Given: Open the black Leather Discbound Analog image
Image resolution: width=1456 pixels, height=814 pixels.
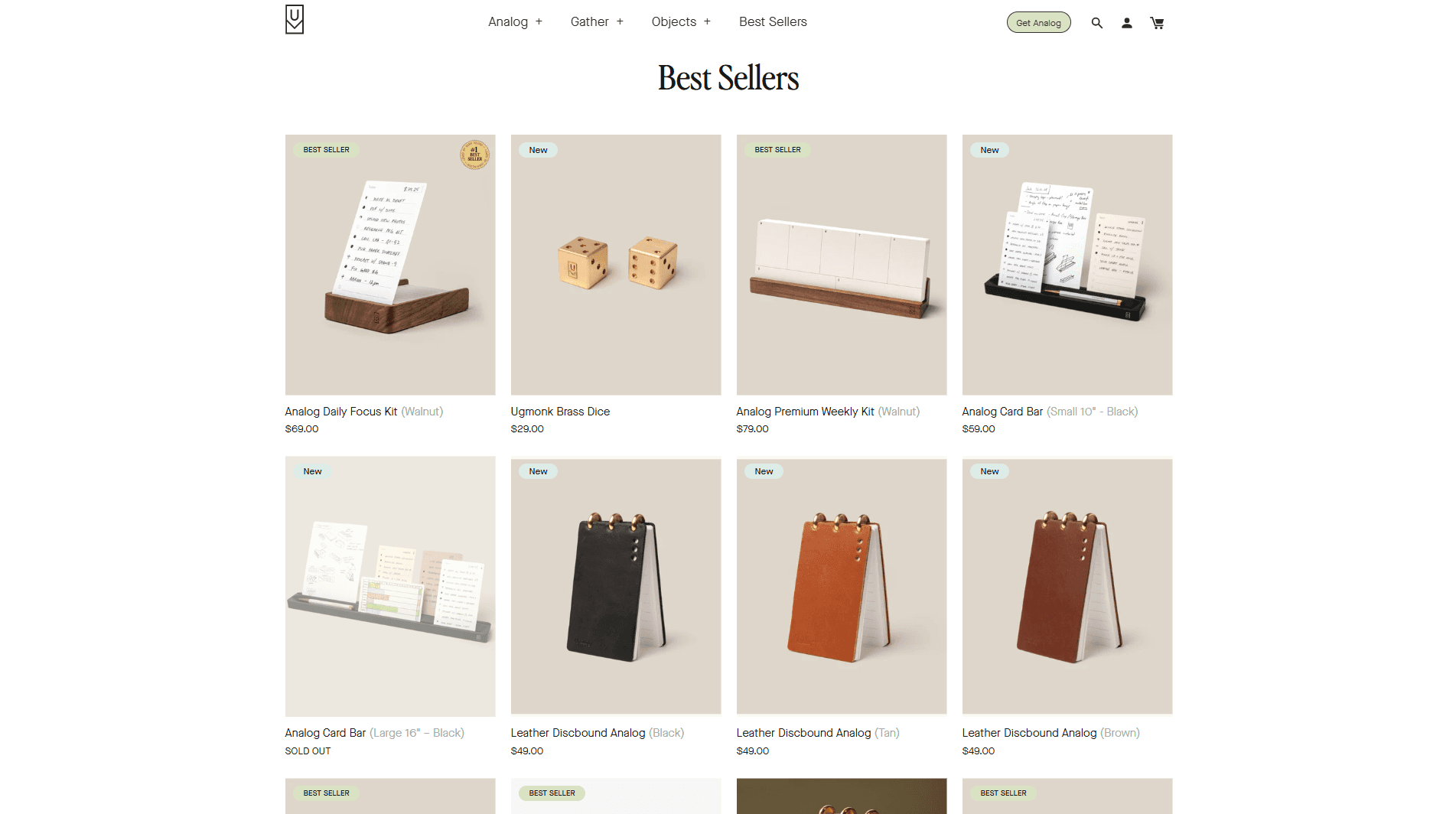Looking at the screenshot, I should click(616, 586).
